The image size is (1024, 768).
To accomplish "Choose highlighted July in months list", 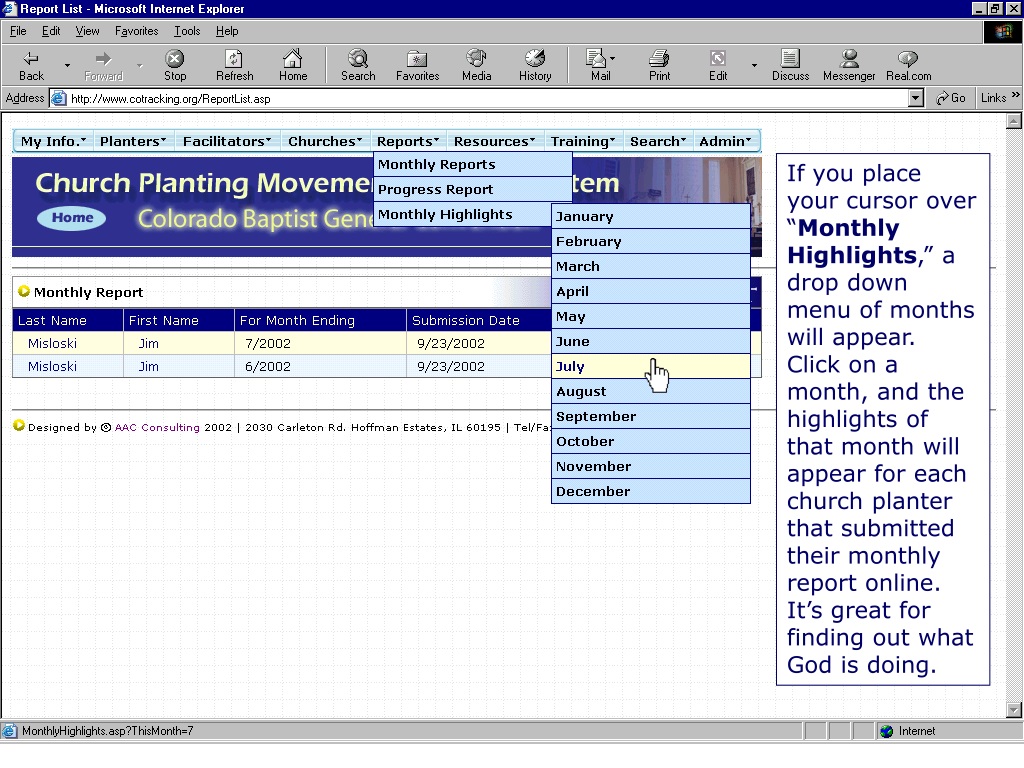I will [650, 366].
